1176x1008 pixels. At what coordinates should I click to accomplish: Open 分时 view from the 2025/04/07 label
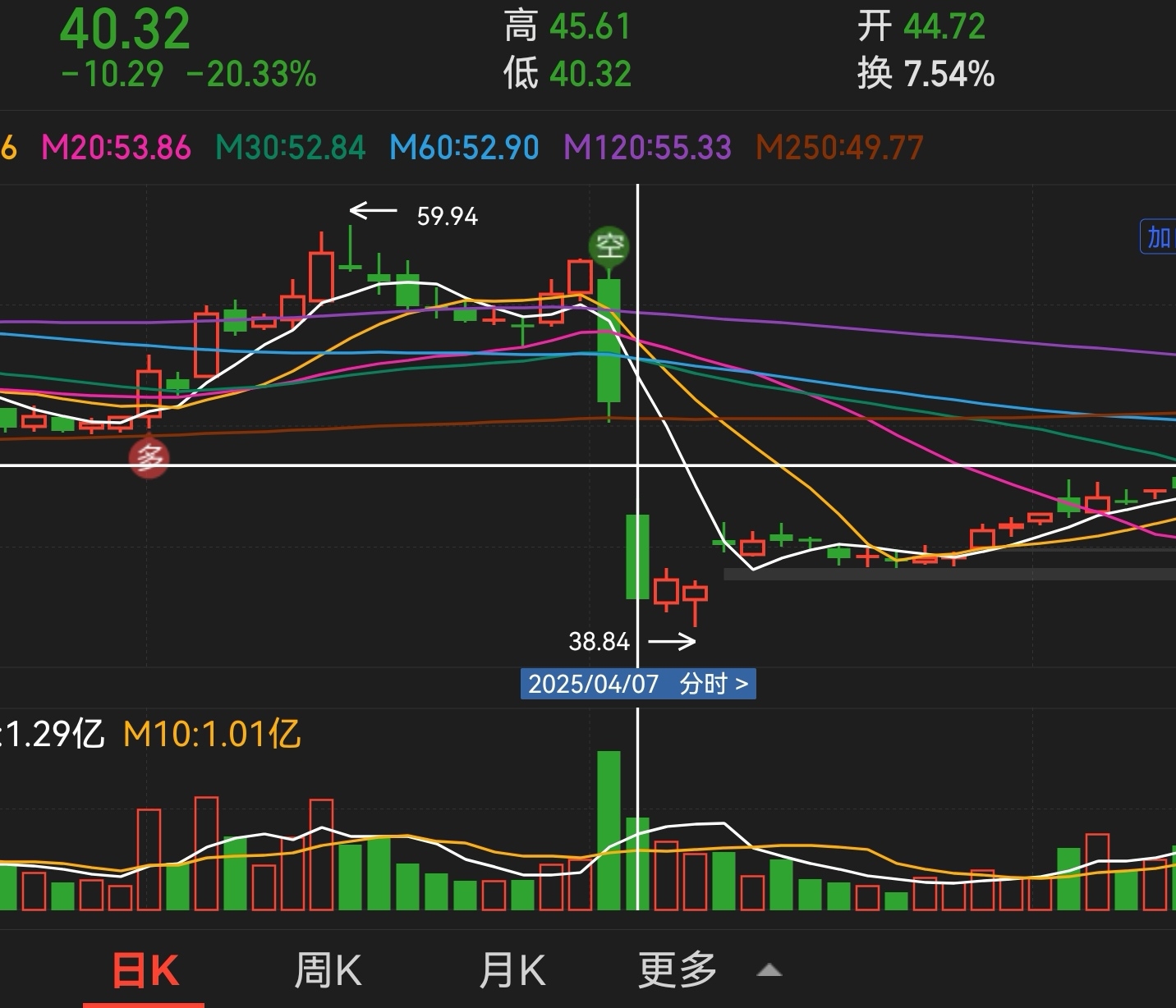tap(638, 684)
